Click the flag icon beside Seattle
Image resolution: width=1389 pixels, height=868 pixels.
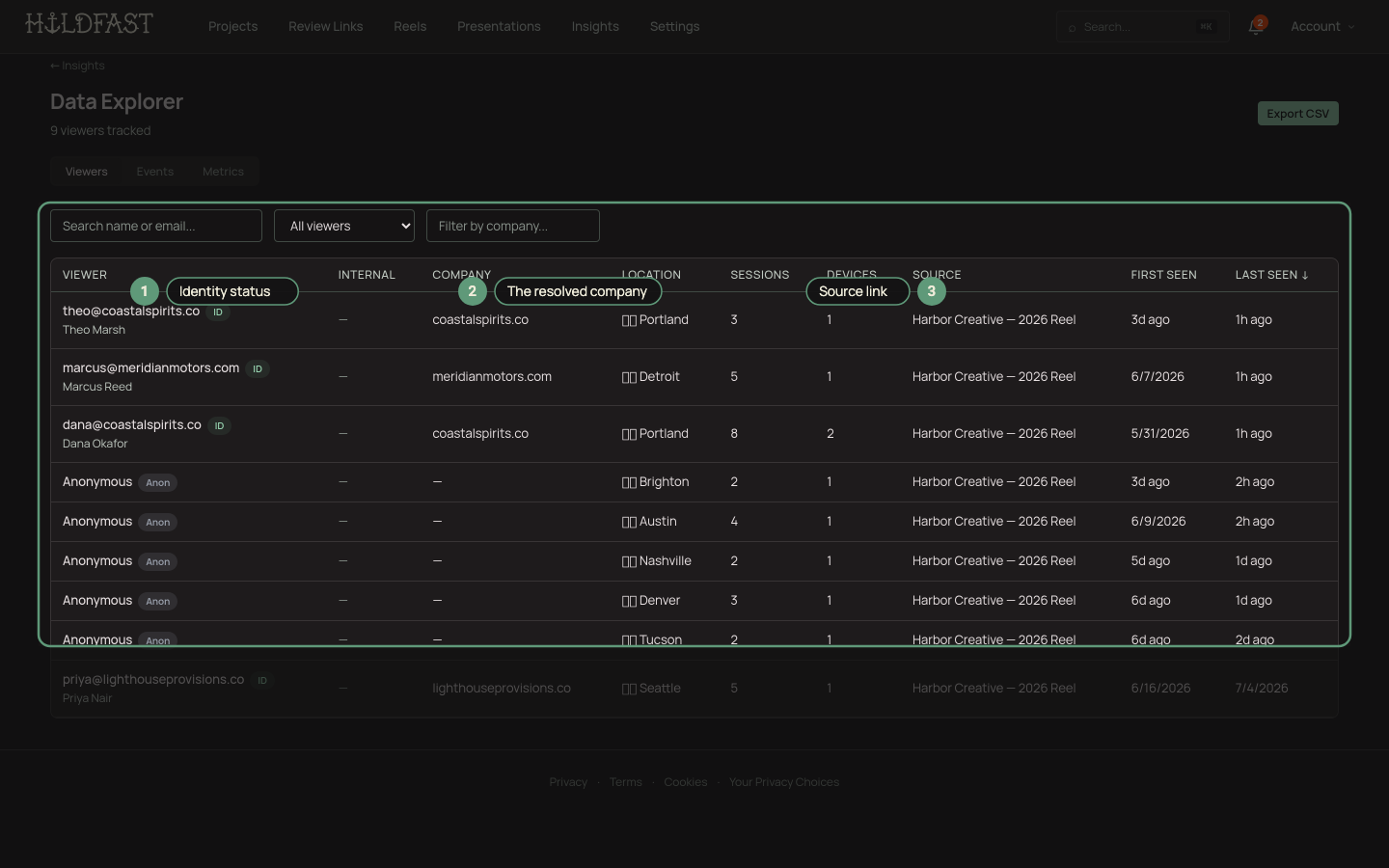point(629,689)
